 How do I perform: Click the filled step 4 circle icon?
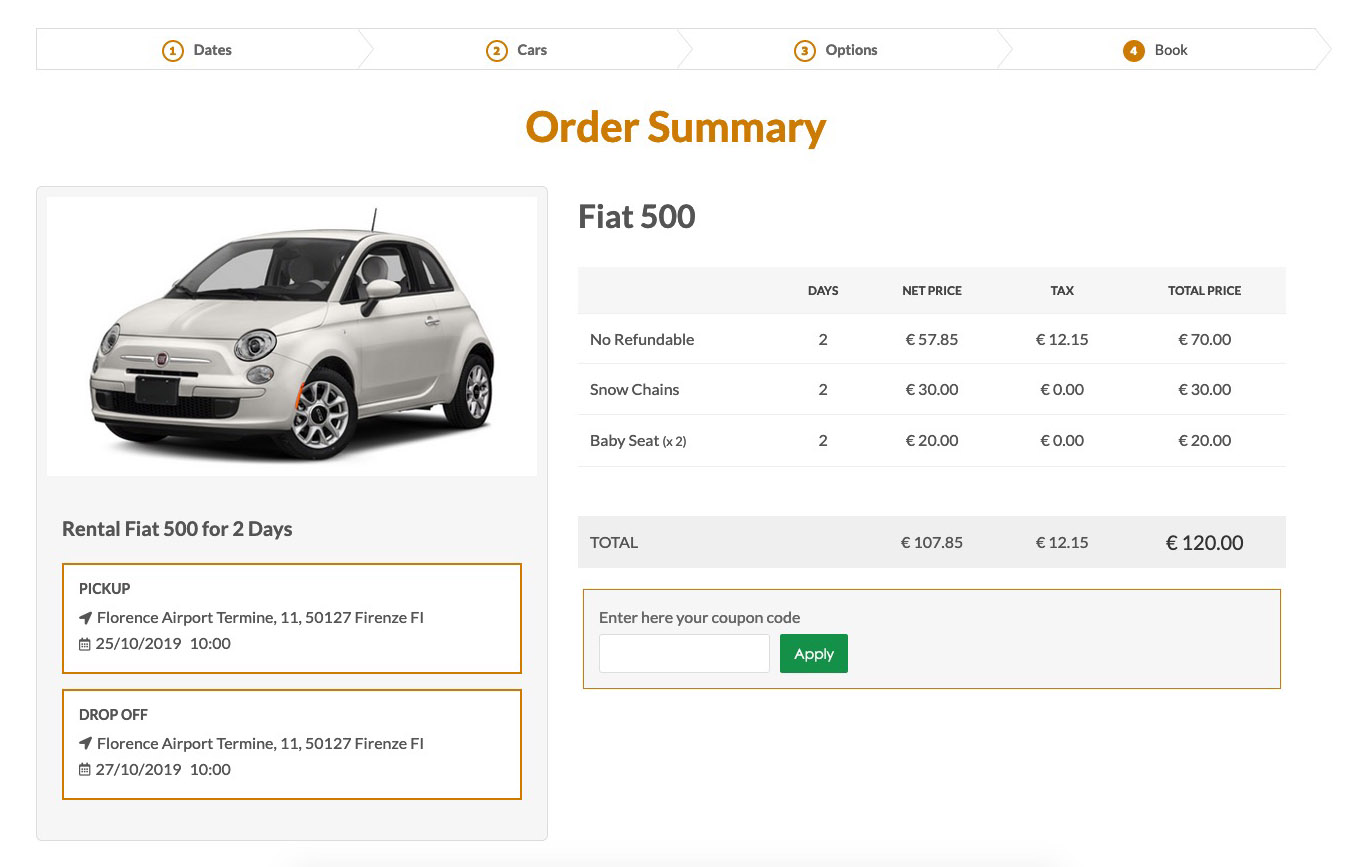pyautogui.click(x=1134, y=51)
